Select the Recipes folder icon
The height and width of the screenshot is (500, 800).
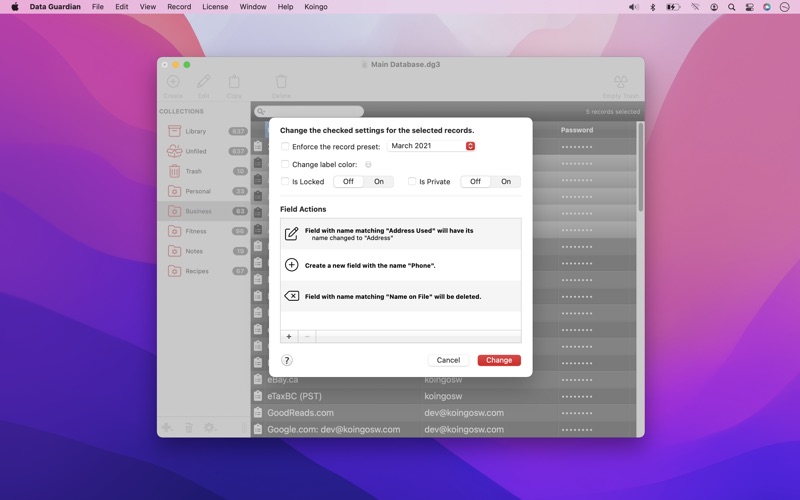(174, 271)
